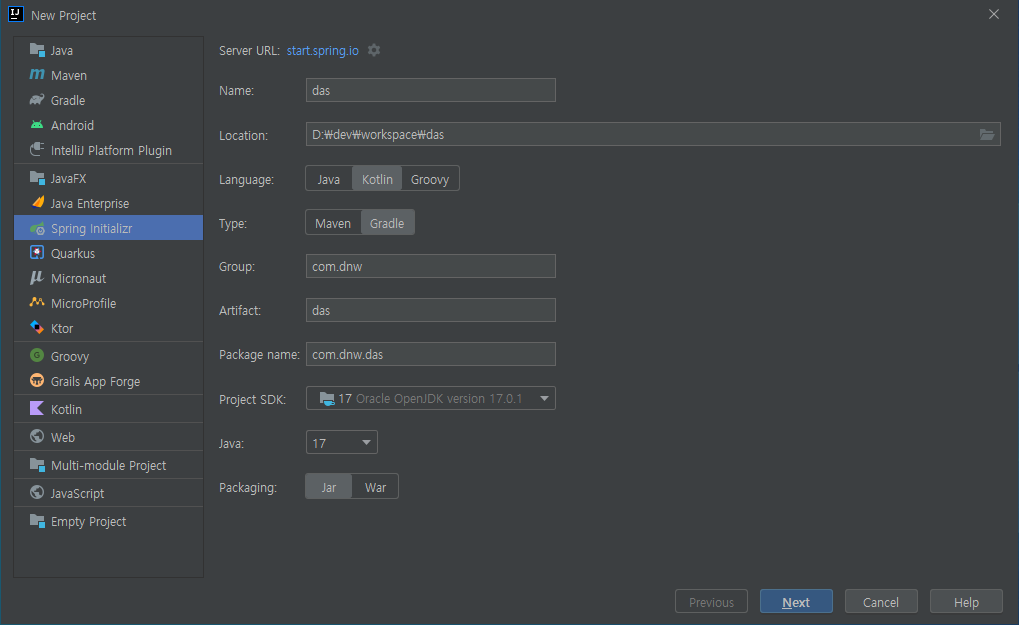Click the Ktor icon
This screenshot has width=1019, height=625.
(37, 327)
